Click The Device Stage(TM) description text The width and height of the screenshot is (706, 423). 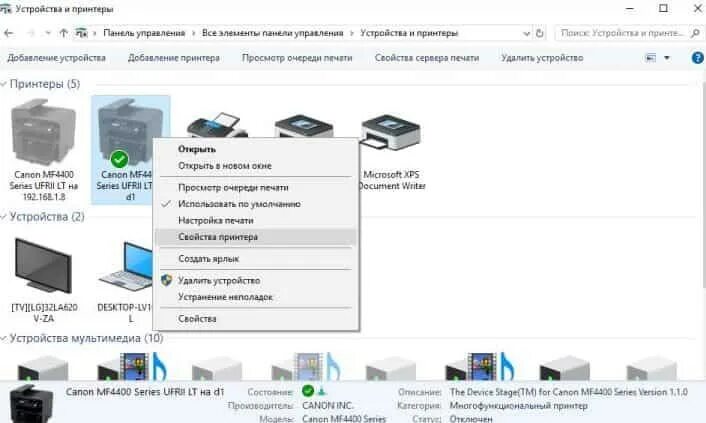tap(569, 392)
